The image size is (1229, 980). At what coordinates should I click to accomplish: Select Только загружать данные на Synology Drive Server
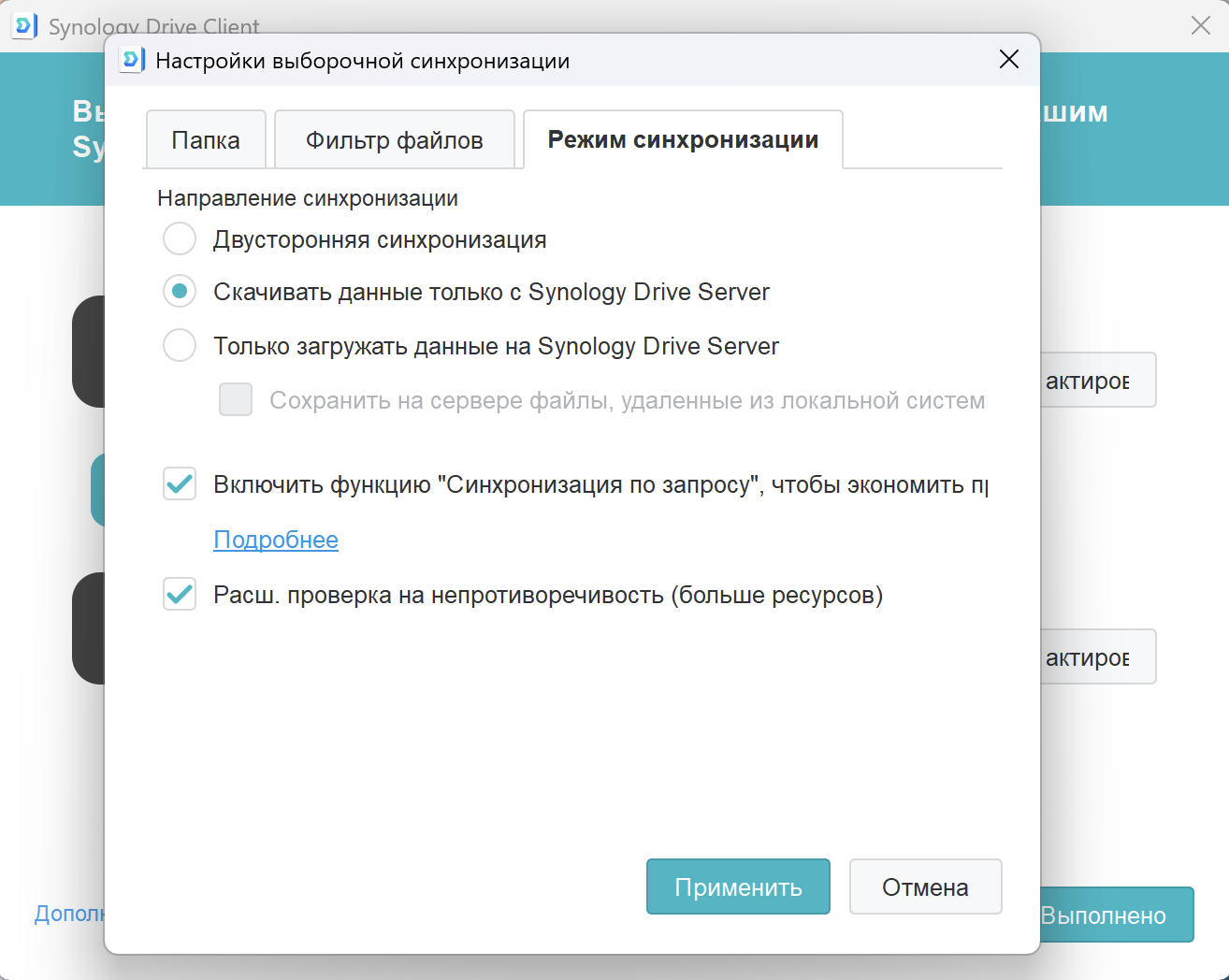point(180,346)
